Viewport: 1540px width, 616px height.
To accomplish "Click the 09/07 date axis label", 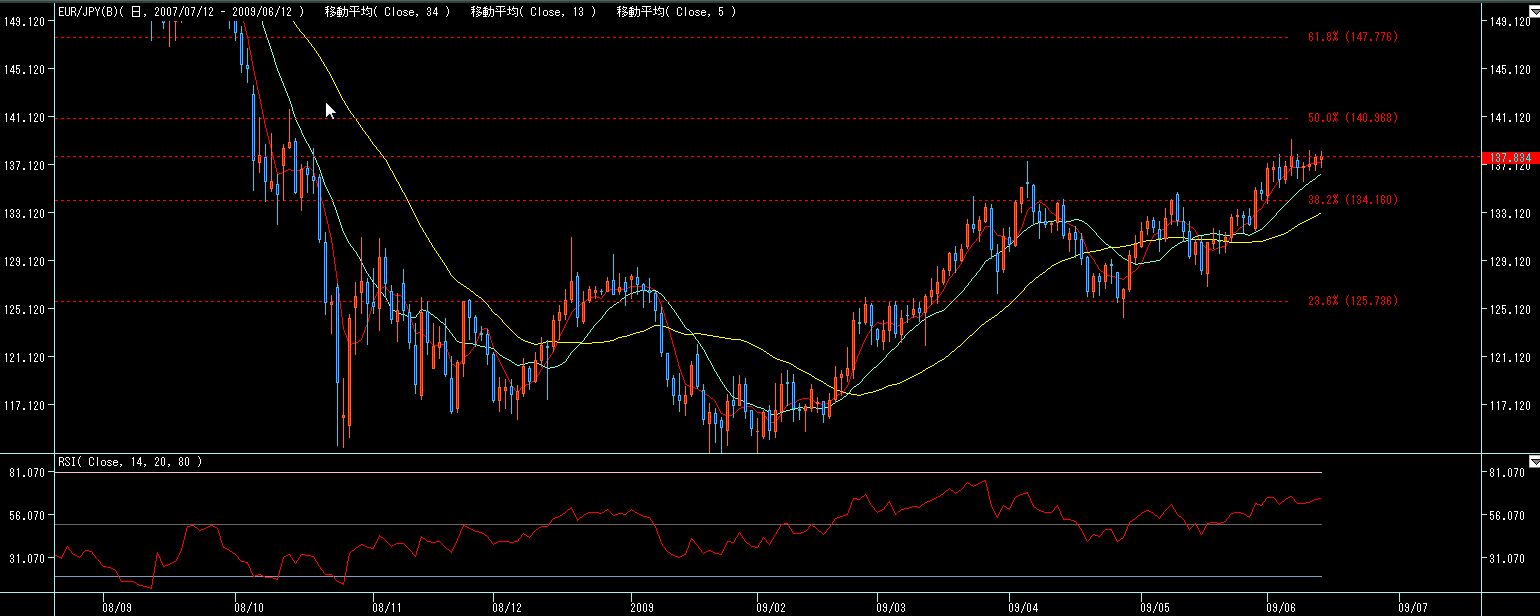I will click(1411, 606).
